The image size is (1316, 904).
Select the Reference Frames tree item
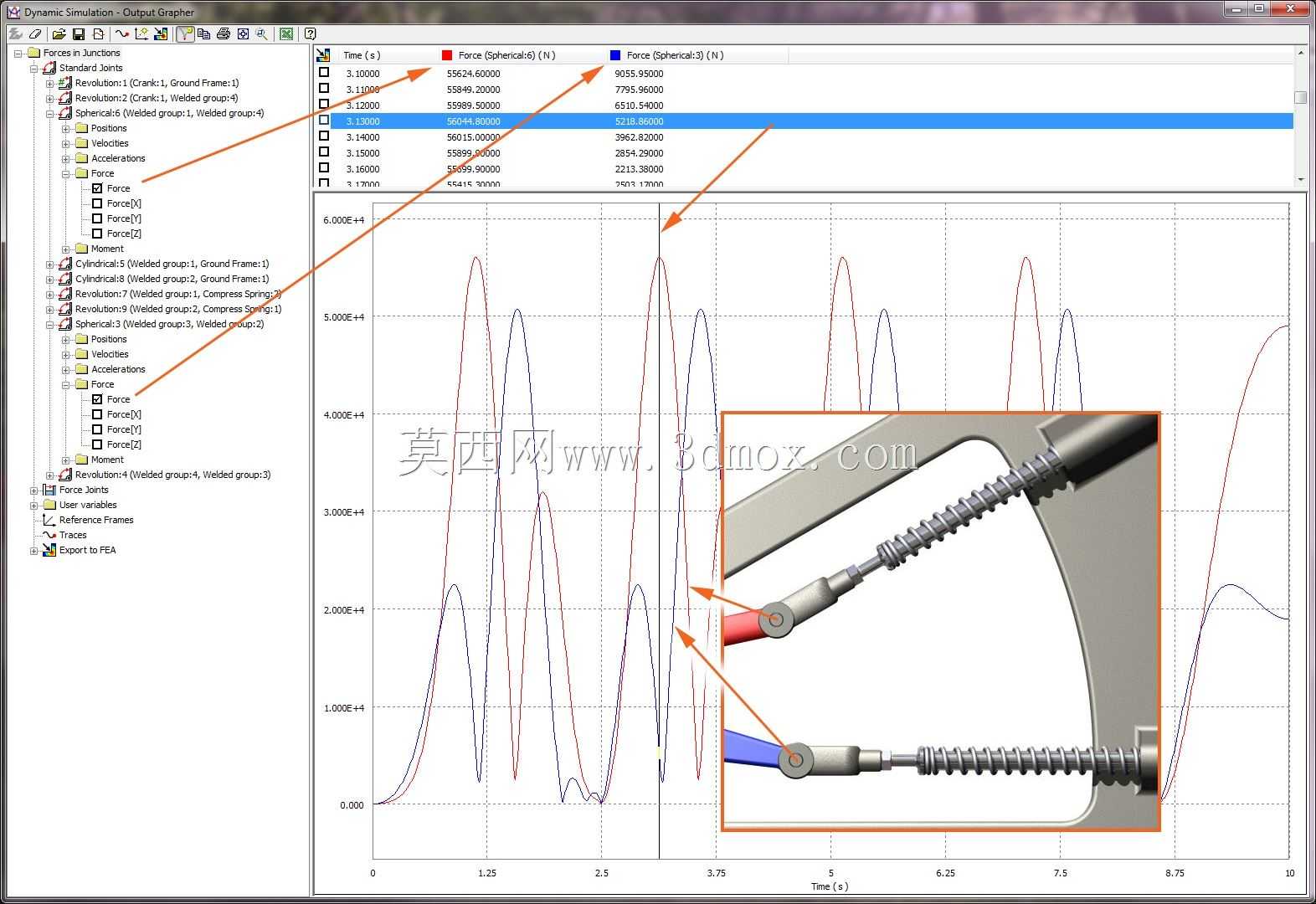(96, 520)
